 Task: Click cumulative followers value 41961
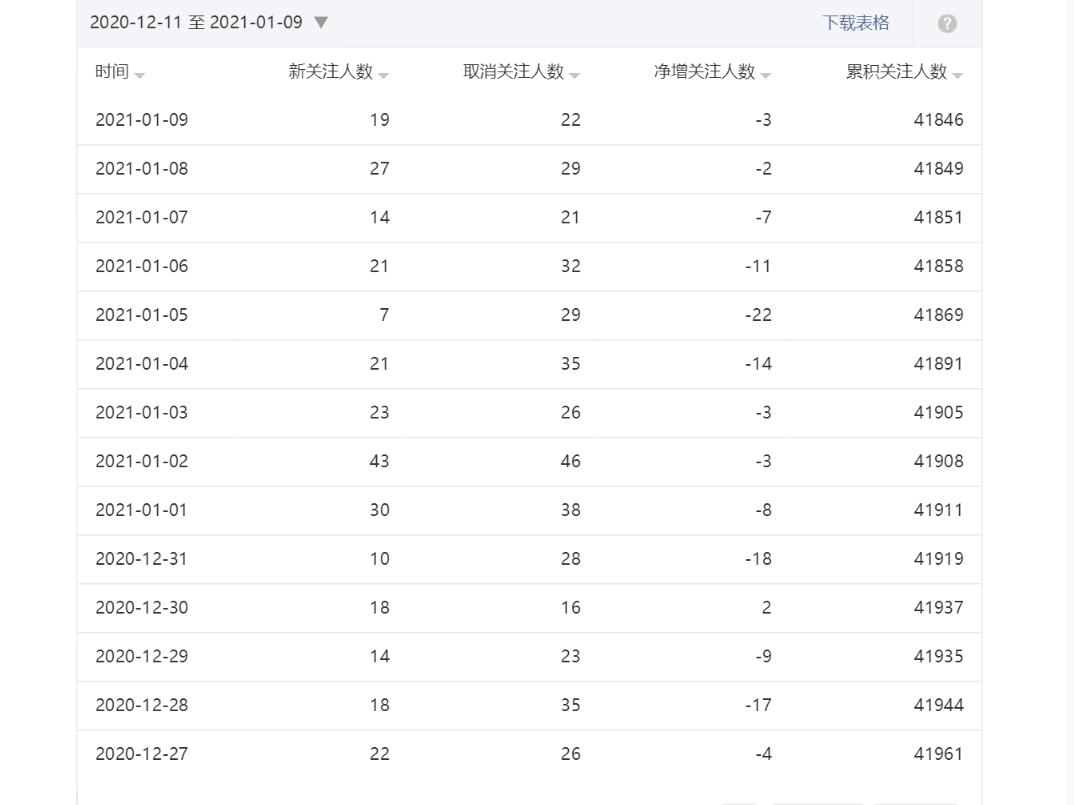coord(938,754)
